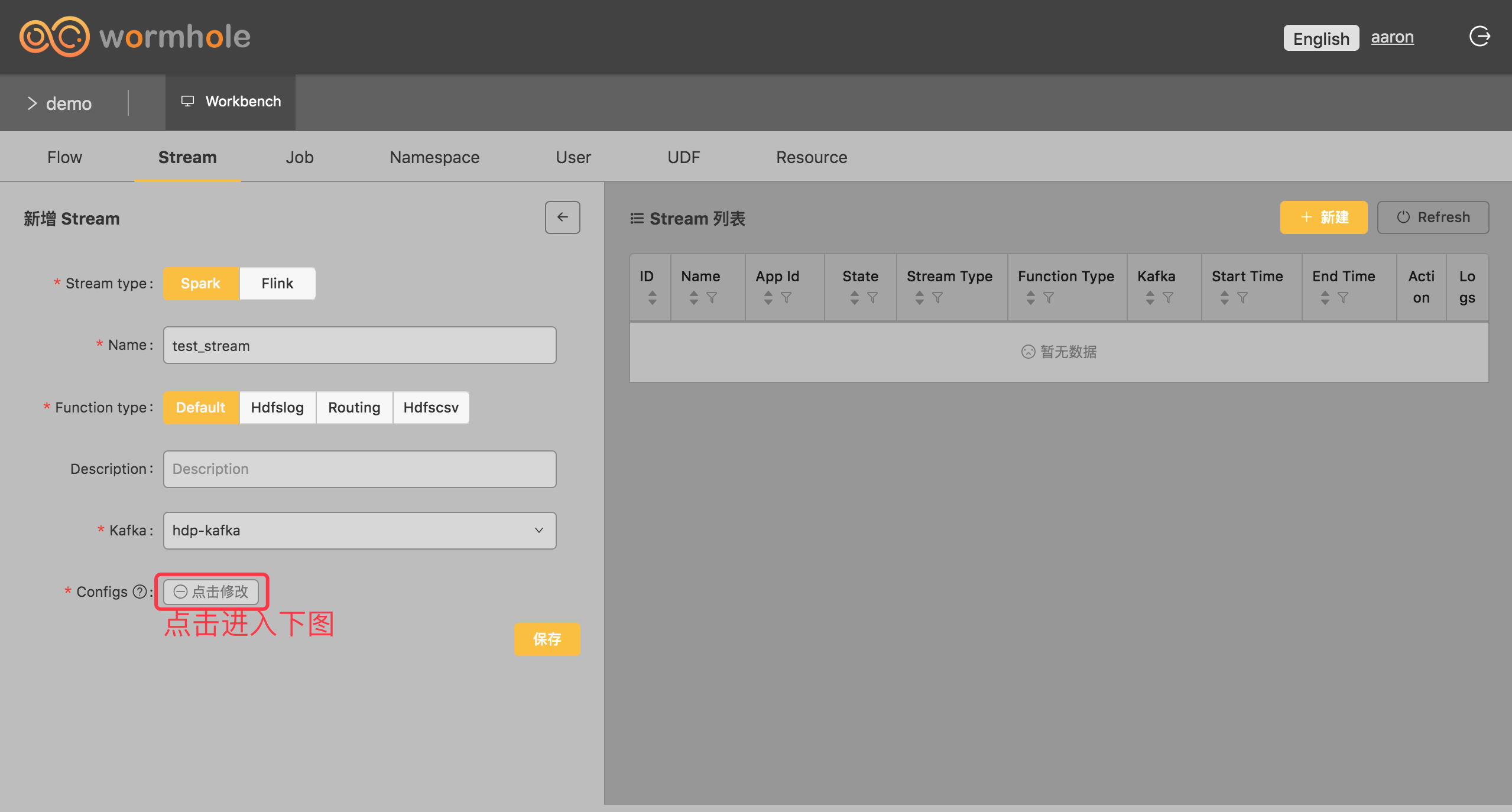Open the Kafka hdp-kafka dropdown
The image size is (1512, 812).
click(x=359, y=531)
